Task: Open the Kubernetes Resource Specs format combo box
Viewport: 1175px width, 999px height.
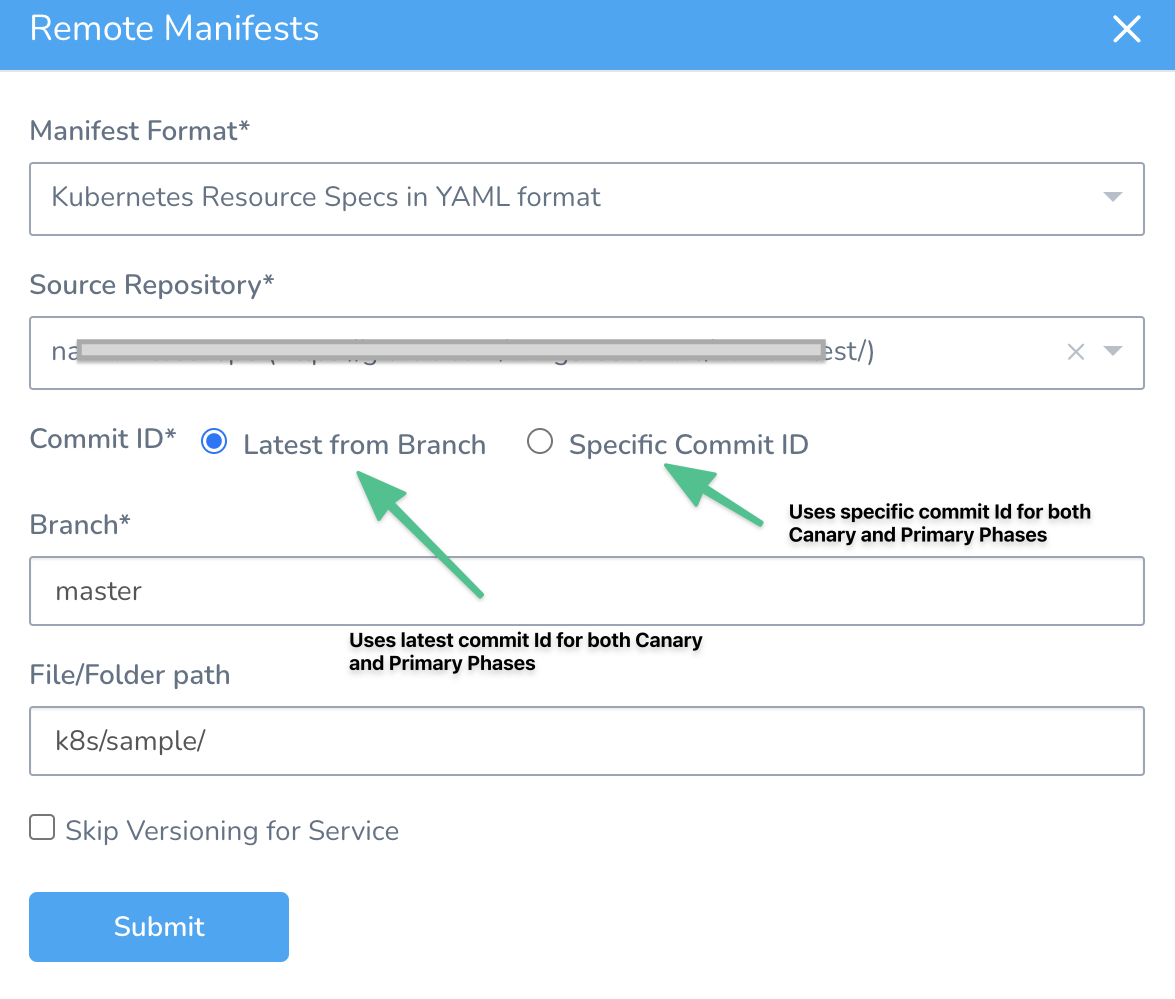Action: click(587, 199)
